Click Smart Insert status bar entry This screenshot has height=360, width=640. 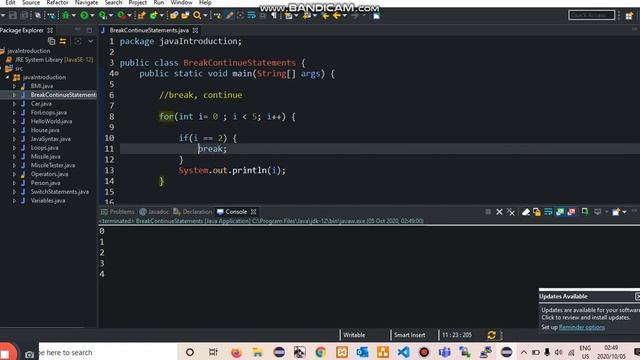(x=409, y=335)
